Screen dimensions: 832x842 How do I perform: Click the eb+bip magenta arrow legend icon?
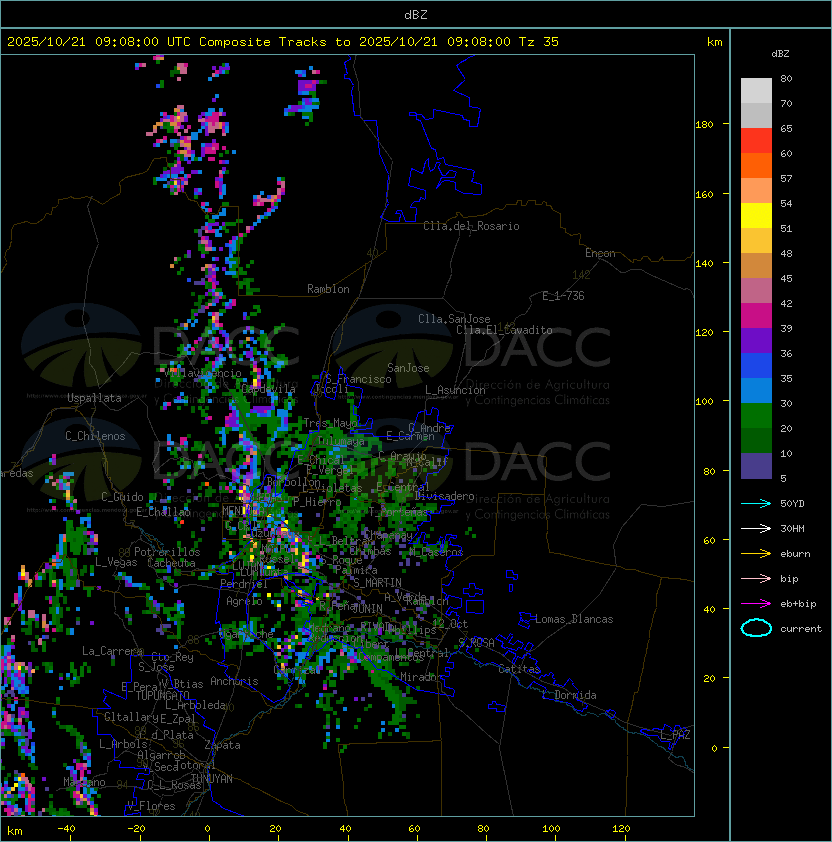[x=756, y=604]
